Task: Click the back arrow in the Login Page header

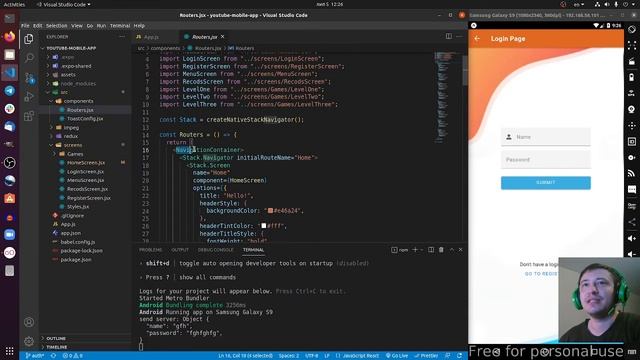Action: 477,38
